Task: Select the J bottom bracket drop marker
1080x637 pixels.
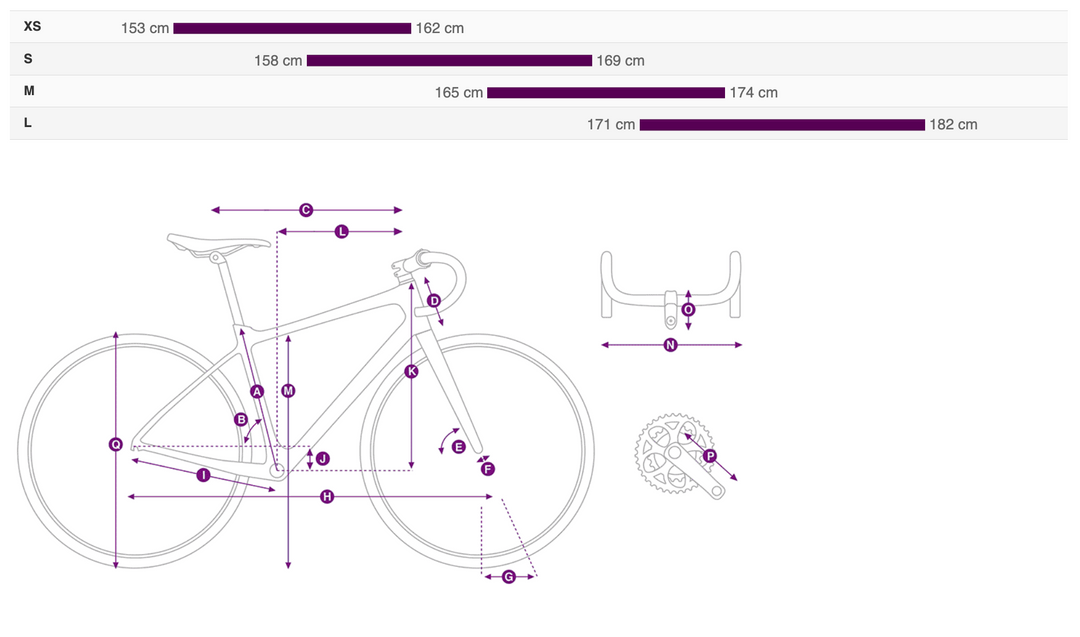Action: click(322, 458)
